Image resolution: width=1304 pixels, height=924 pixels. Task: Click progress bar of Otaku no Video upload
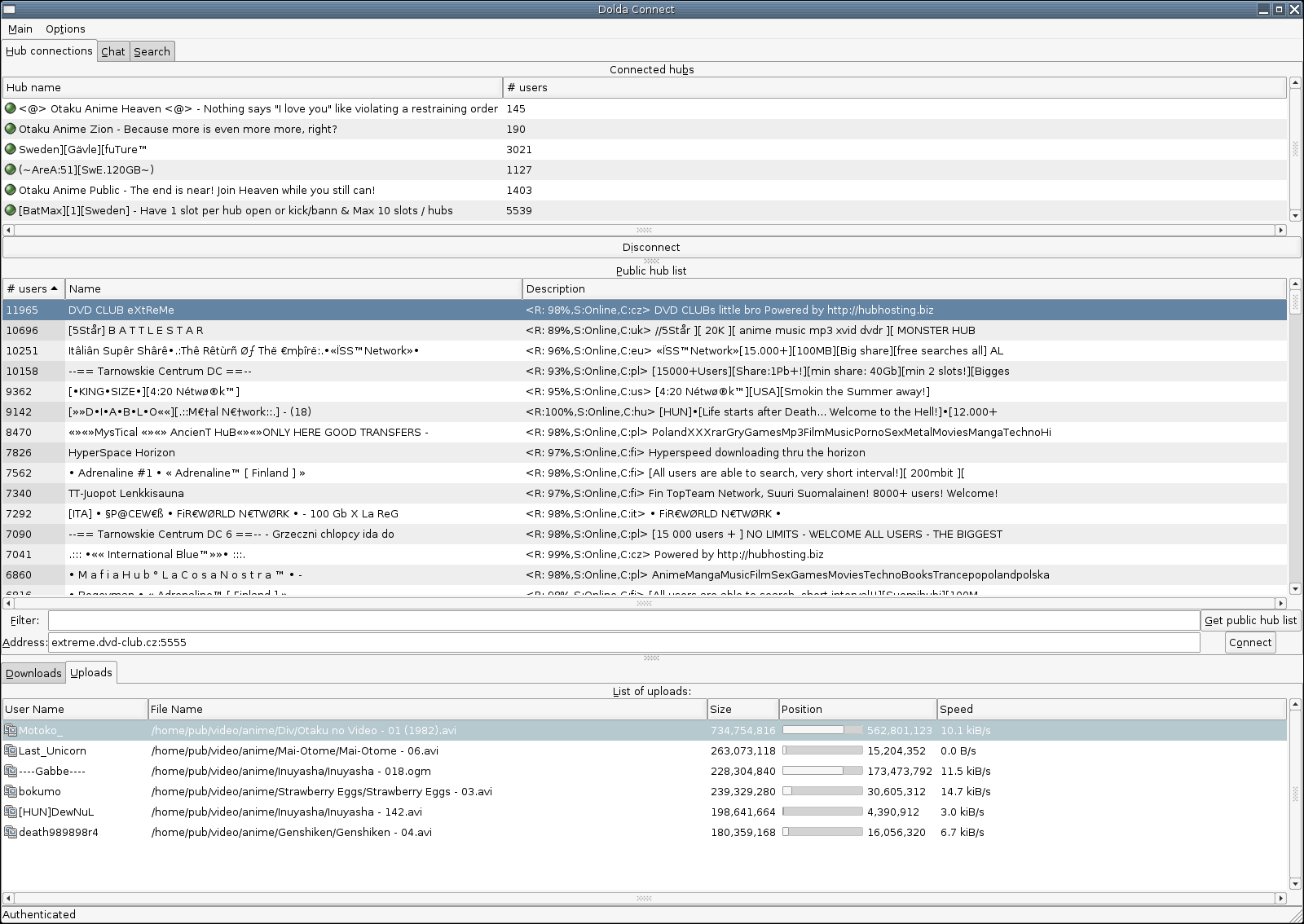[822, 730]
